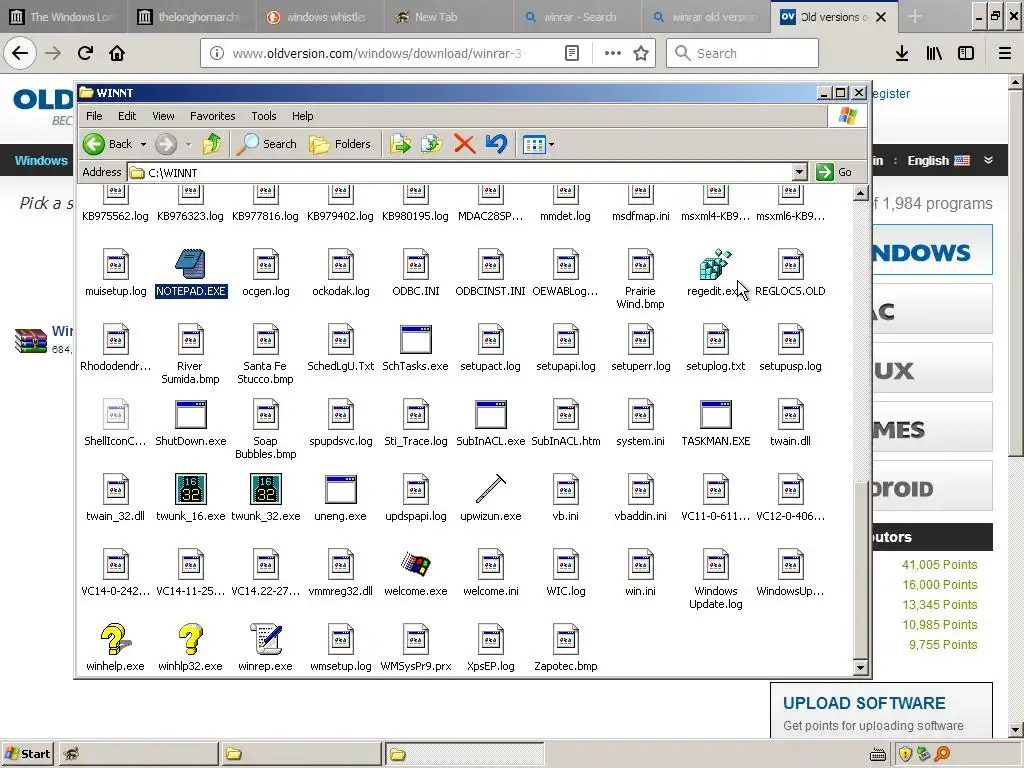This screenshot has height=768, width=1024.
Task: Open the View menu
Action: 163,116
